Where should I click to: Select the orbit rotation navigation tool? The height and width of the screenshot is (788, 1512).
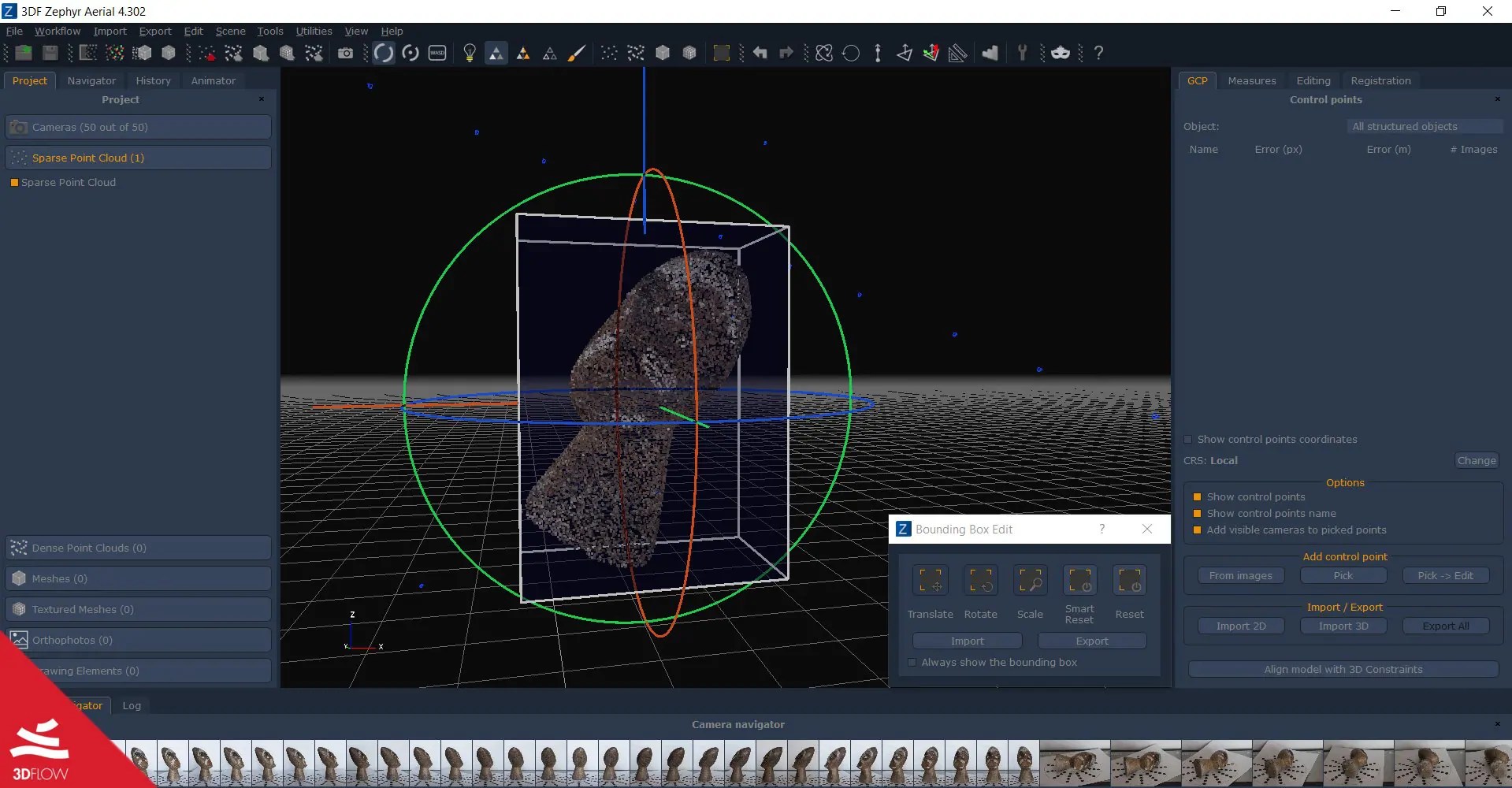[384, 53]
